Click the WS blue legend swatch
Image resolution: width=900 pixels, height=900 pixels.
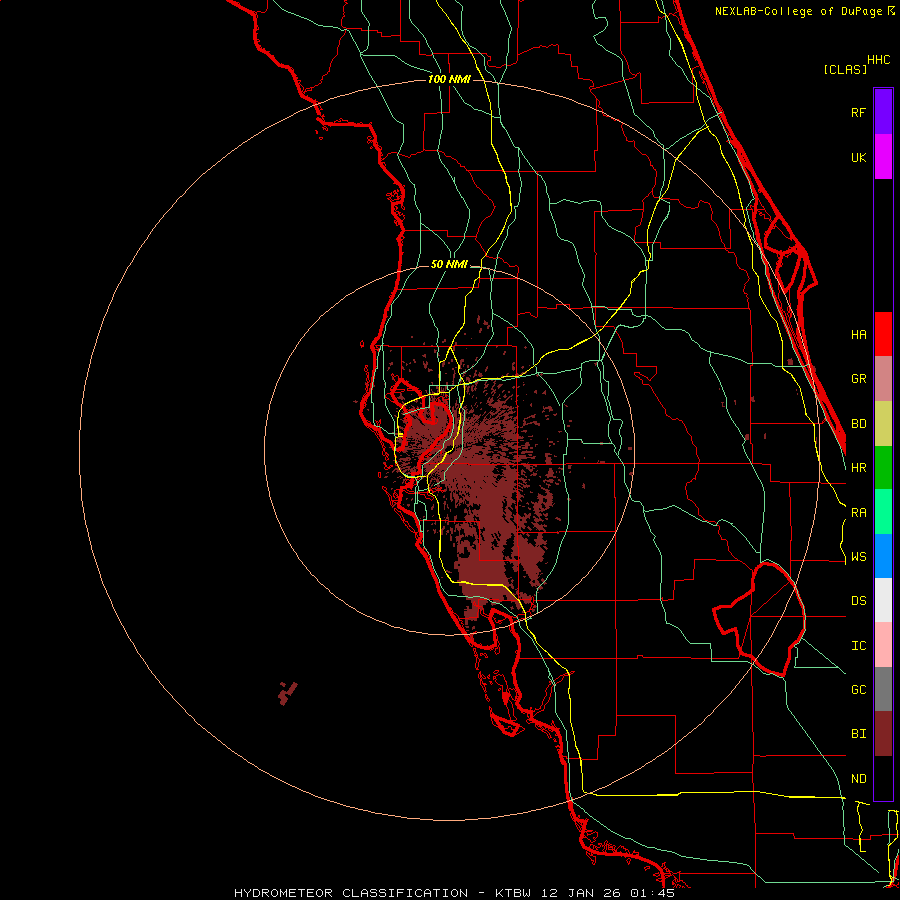883,556
